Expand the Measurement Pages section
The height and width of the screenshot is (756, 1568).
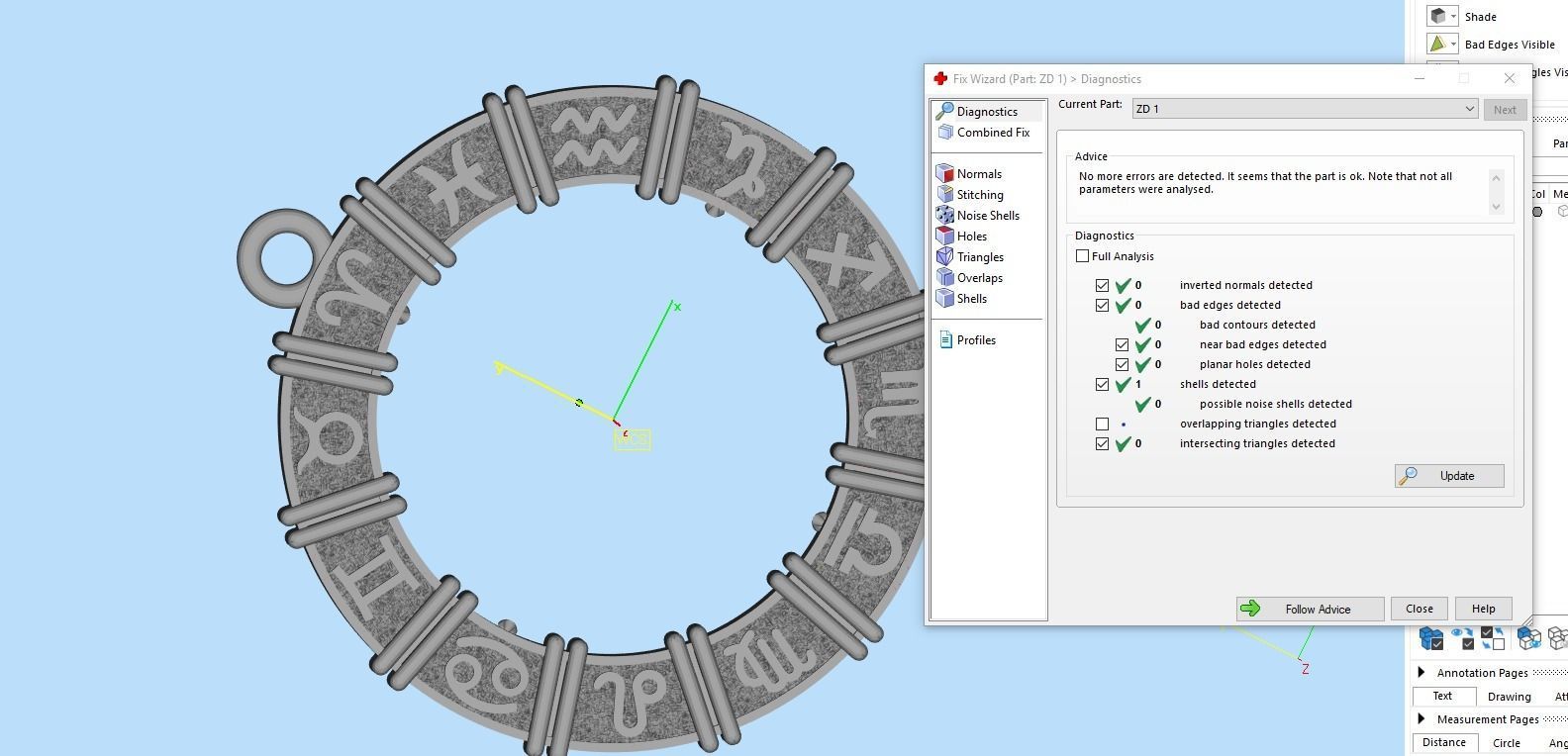coord(1422,719)
